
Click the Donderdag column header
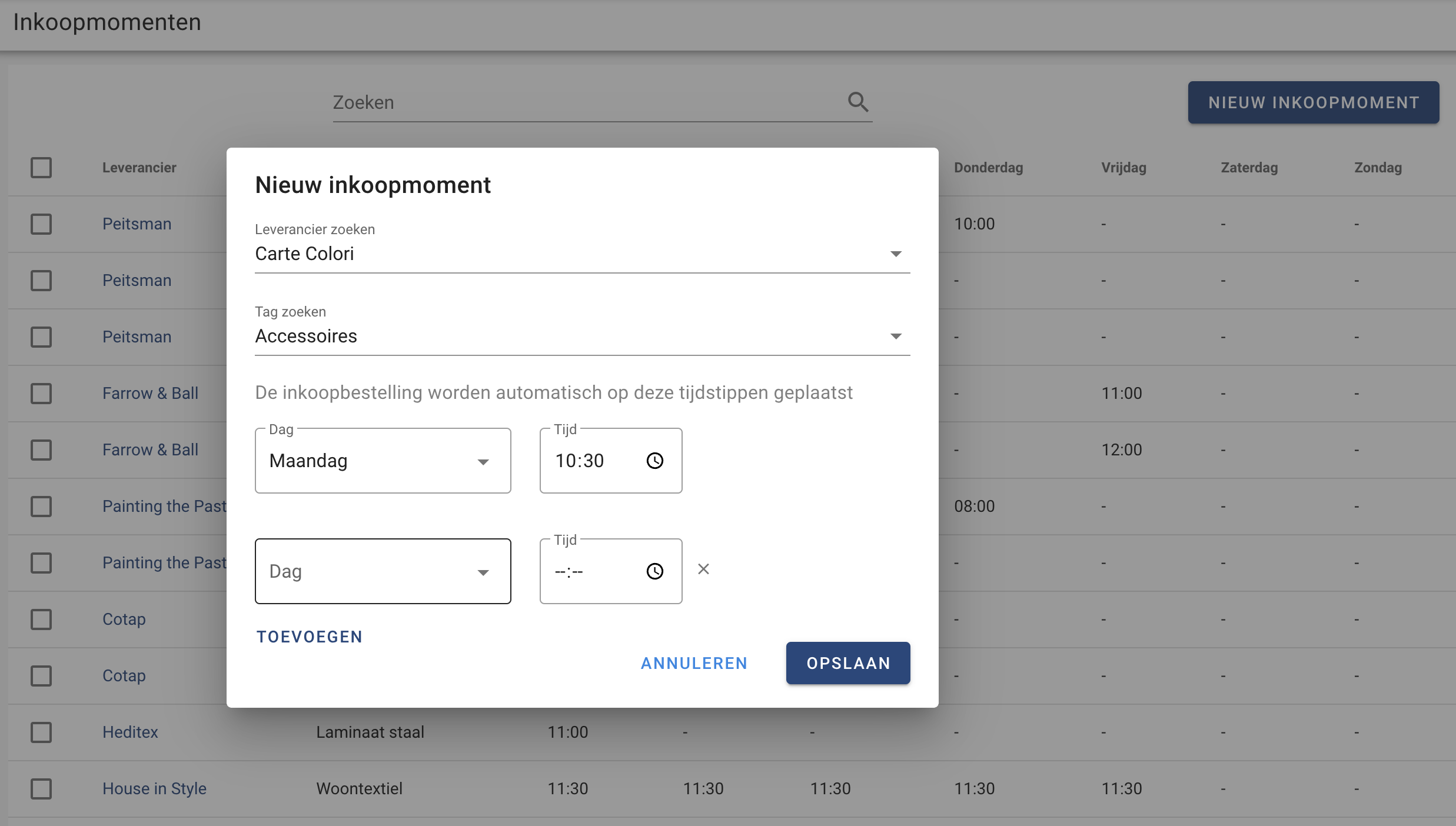988,168
